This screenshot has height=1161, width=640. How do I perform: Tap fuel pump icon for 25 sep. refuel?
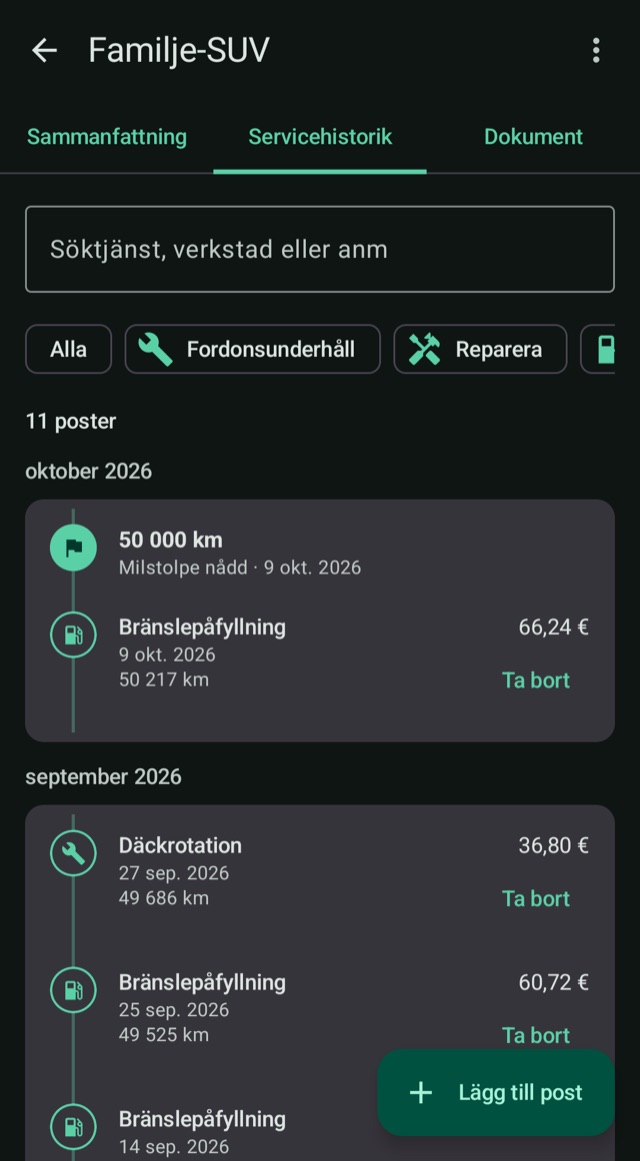pos(73,990)
